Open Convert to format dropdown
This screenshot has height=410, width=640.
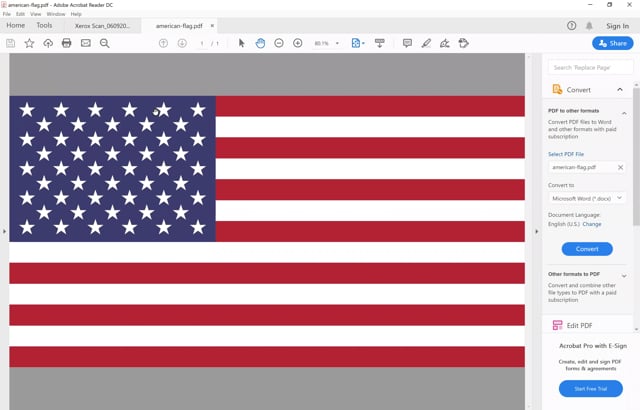[587, 198]
